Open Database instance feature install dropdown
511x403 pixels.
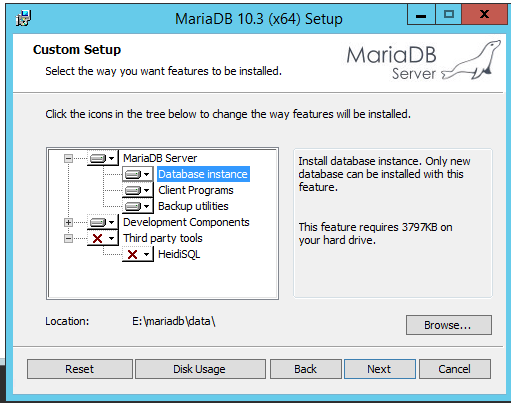click(138, 174)
